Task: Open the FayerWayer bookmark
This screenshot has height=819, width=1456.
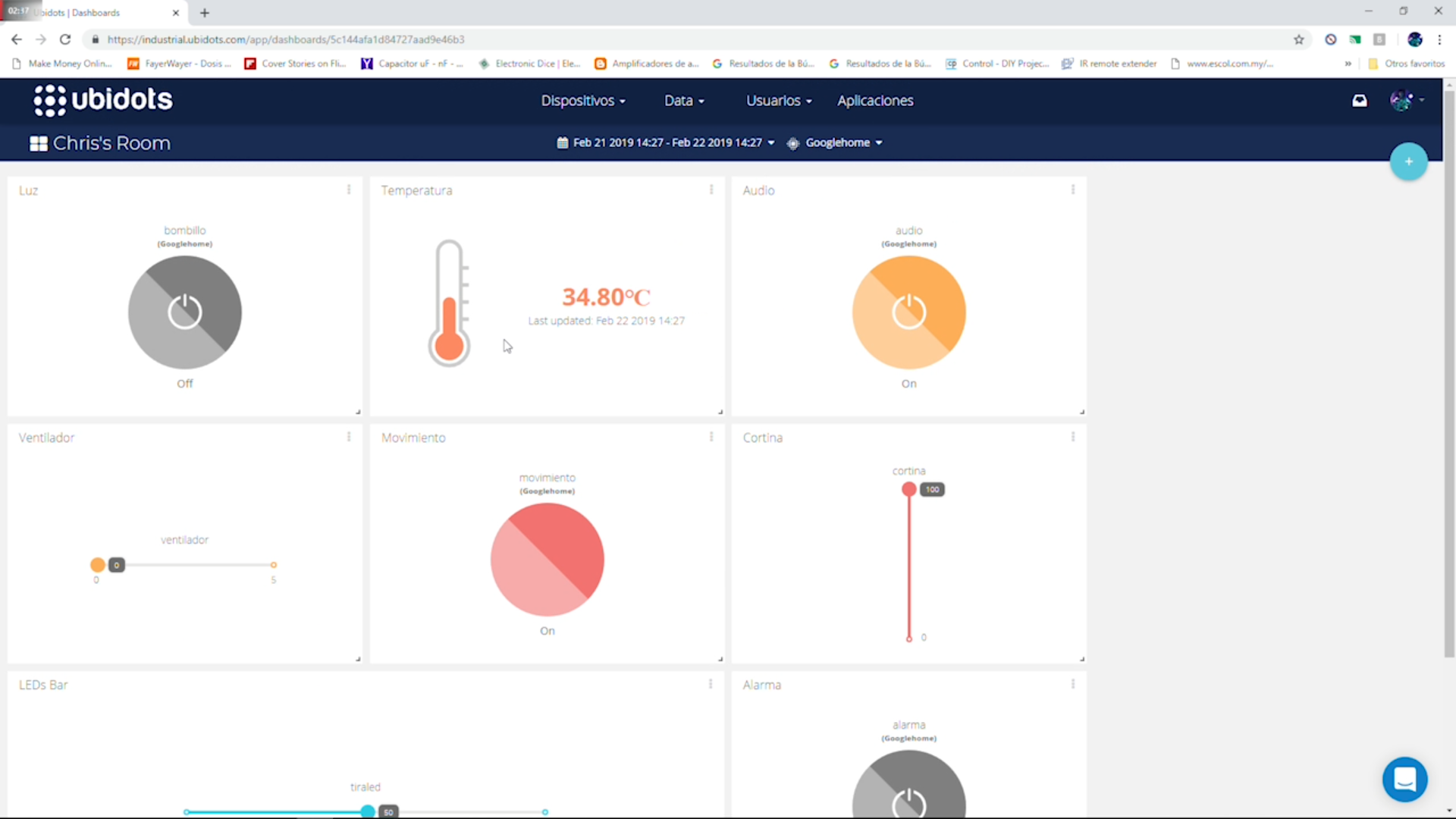Action: coord(179,64)
